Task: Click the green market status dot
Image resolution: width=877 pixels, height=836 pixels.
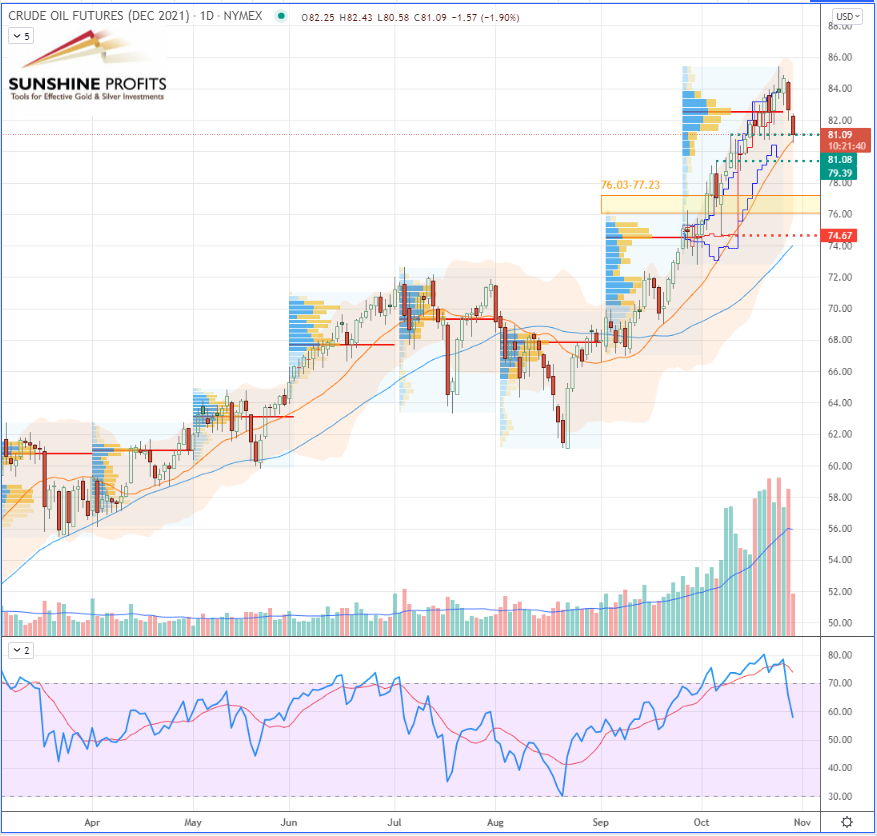Action: pyautogui.click(x=281, y=16)
